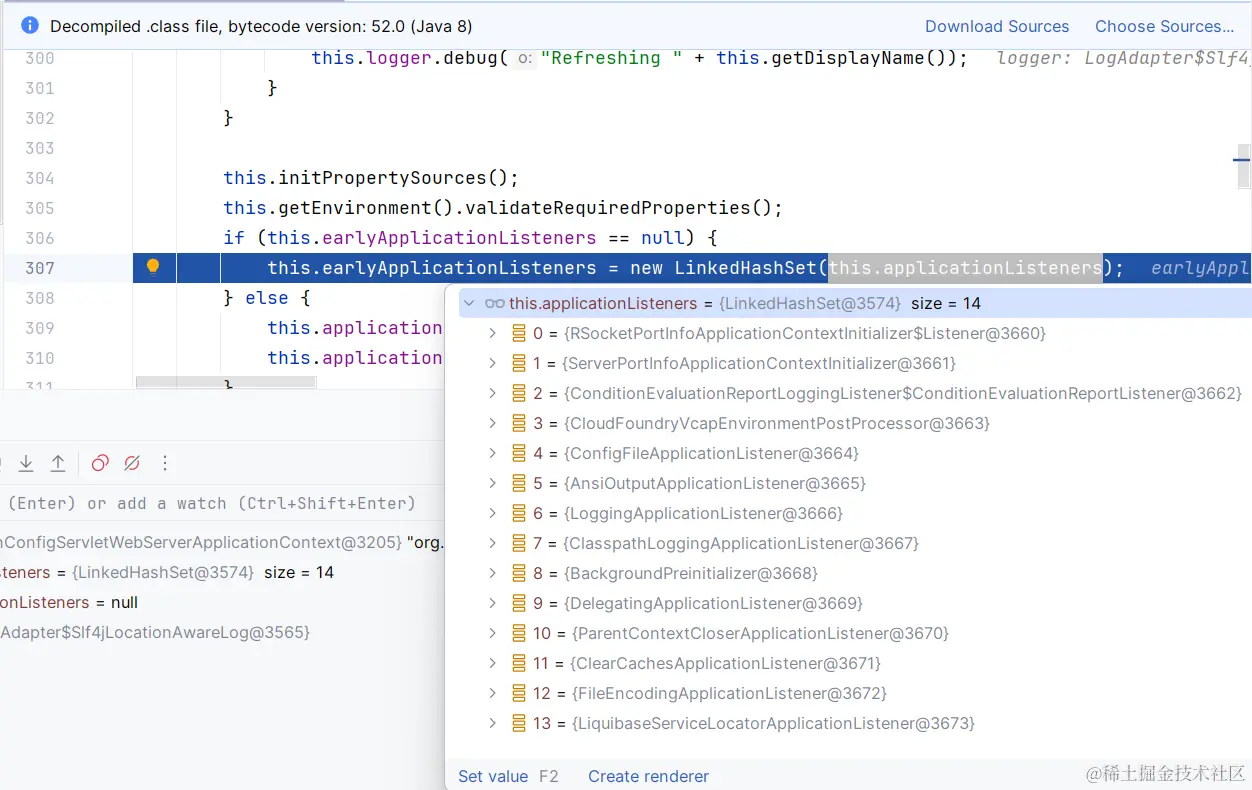The width and height of the screenshot is (1252, 790).
Task: Click gutter line number 306
Action: [40, 238]
